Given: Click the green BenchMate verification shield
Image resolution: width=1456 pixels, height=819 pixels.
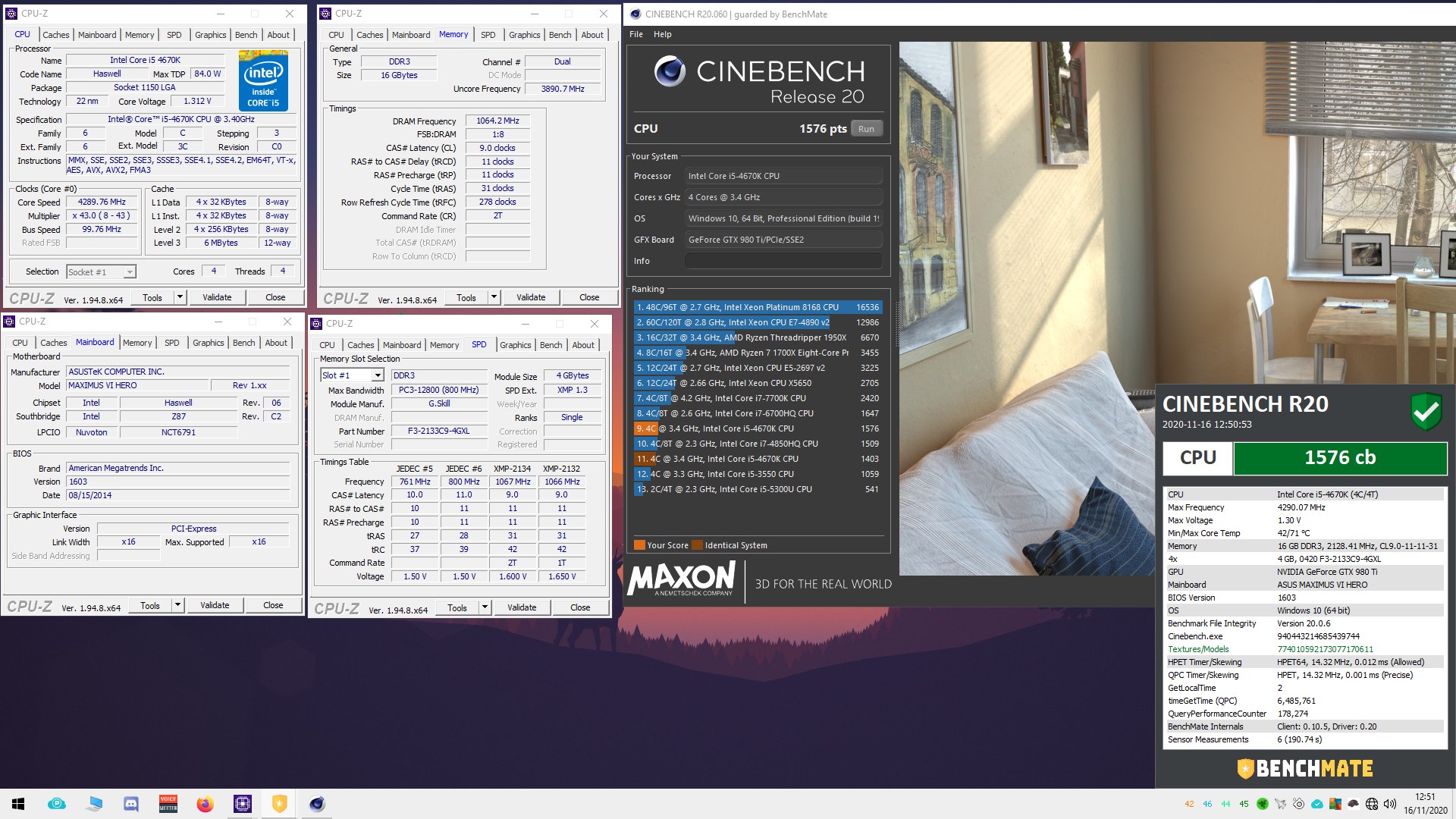Looking at the screenshot, I should 1426,412.
